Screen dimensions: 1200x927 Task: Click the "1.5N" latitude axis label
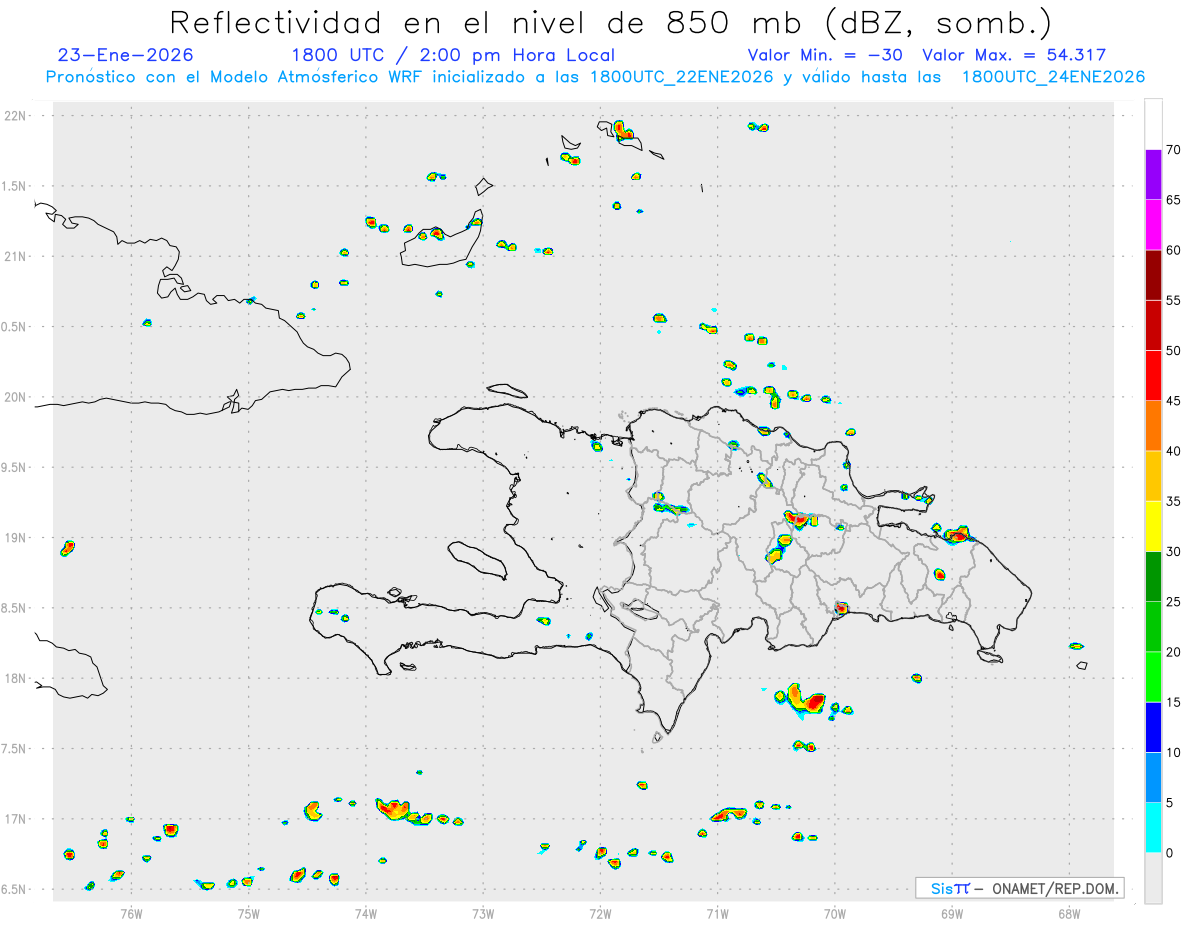click(x=15, y=186)
